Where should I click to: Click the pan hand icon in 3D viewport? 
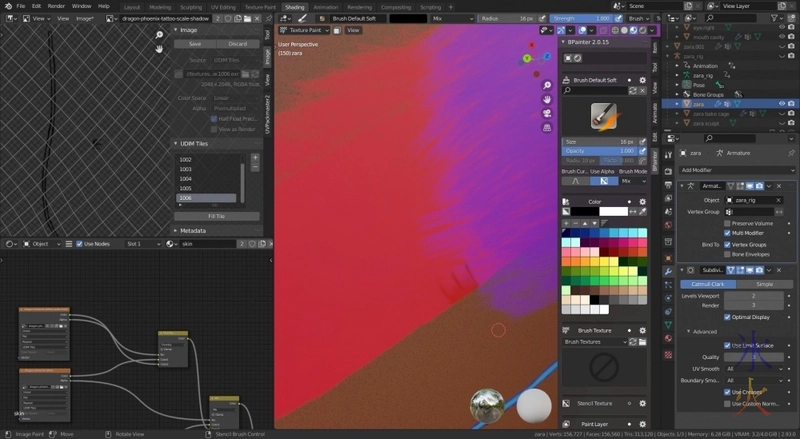pos(548,99)
